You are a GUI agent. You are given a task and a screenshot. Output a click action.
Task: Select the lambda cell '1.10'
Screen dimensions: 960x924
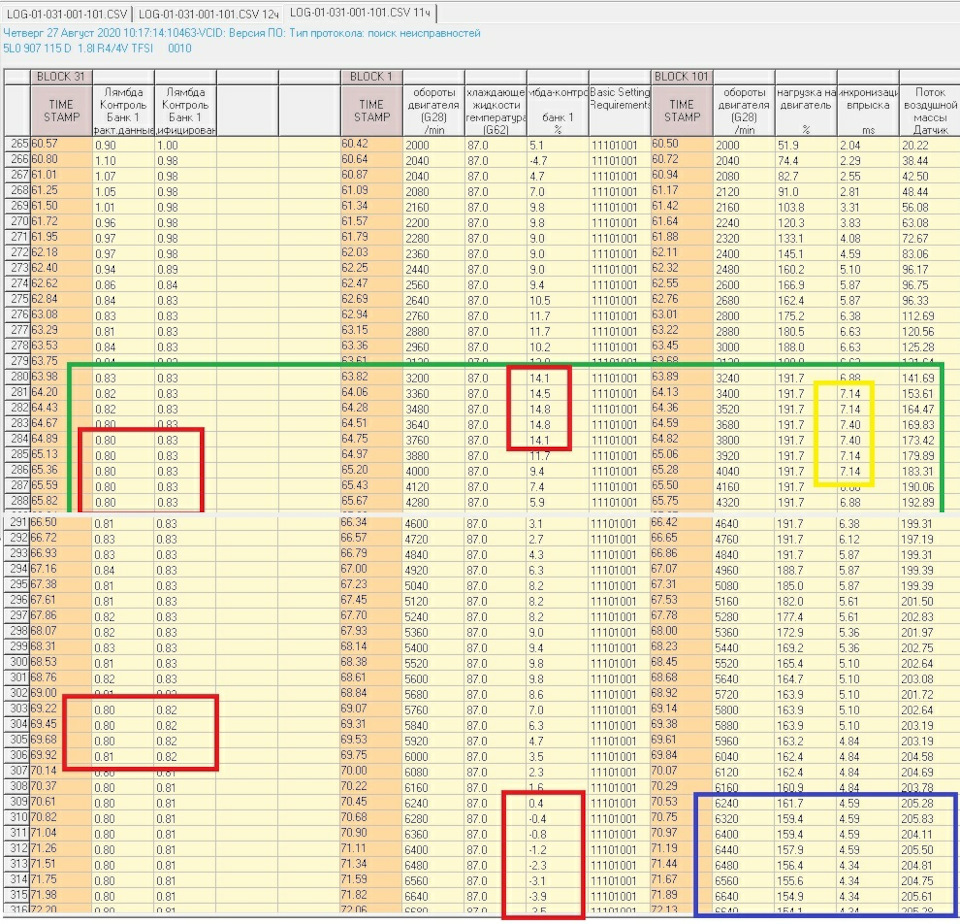[123, 160]
